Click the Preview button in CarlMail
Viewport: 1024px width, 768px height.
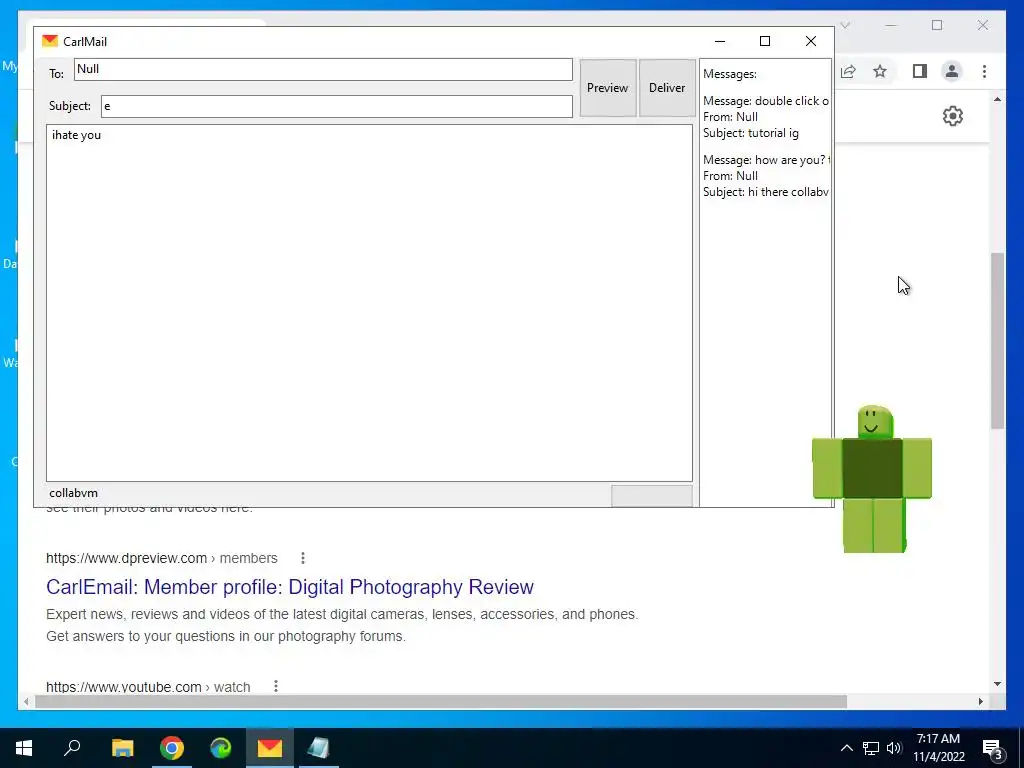pos(607,88)
